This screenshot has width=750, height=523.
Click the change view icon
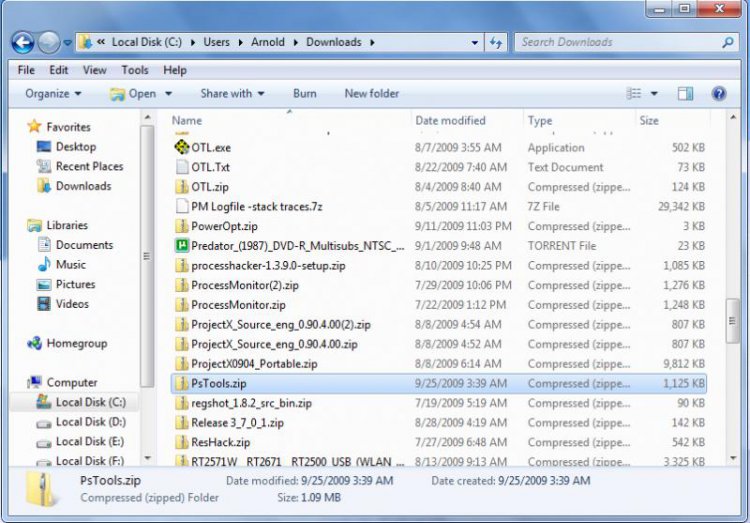634,94
